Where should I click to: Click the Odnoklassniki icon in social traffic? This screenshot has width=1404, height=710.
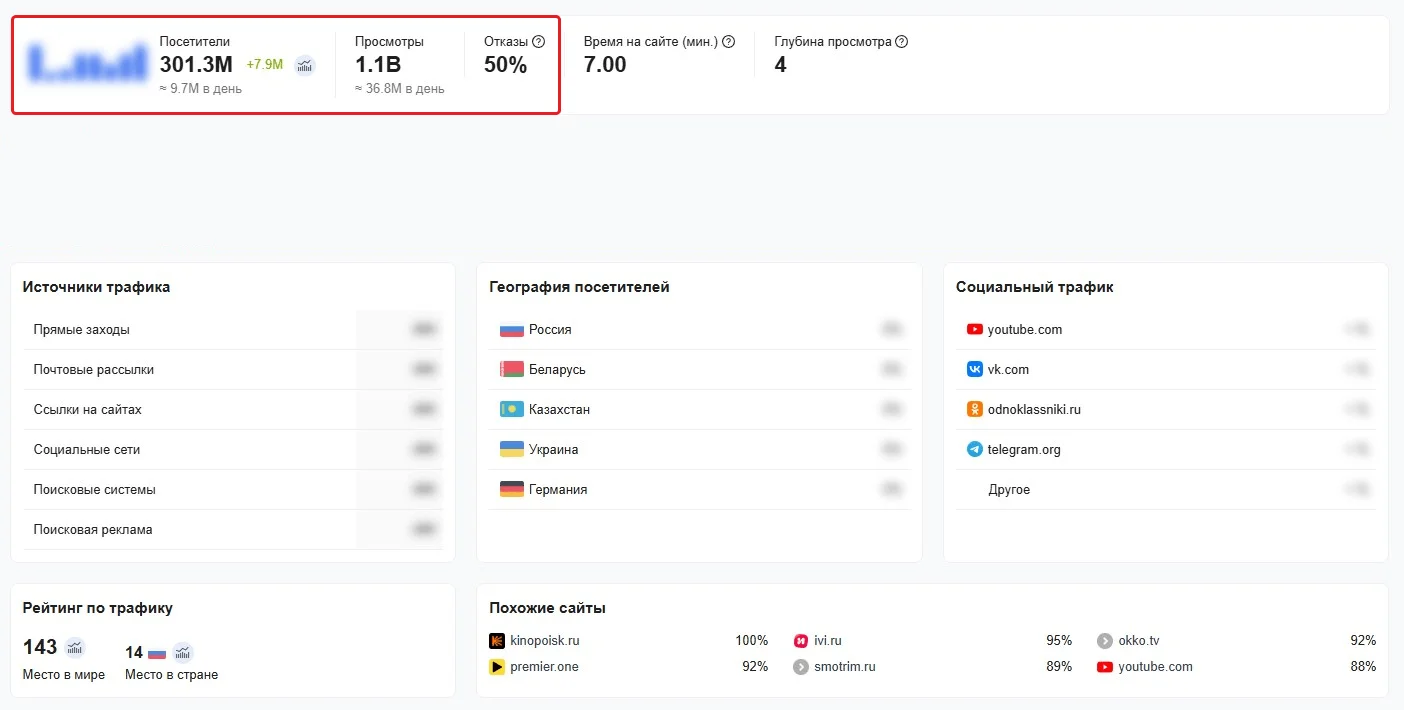(x=975, y=410)
